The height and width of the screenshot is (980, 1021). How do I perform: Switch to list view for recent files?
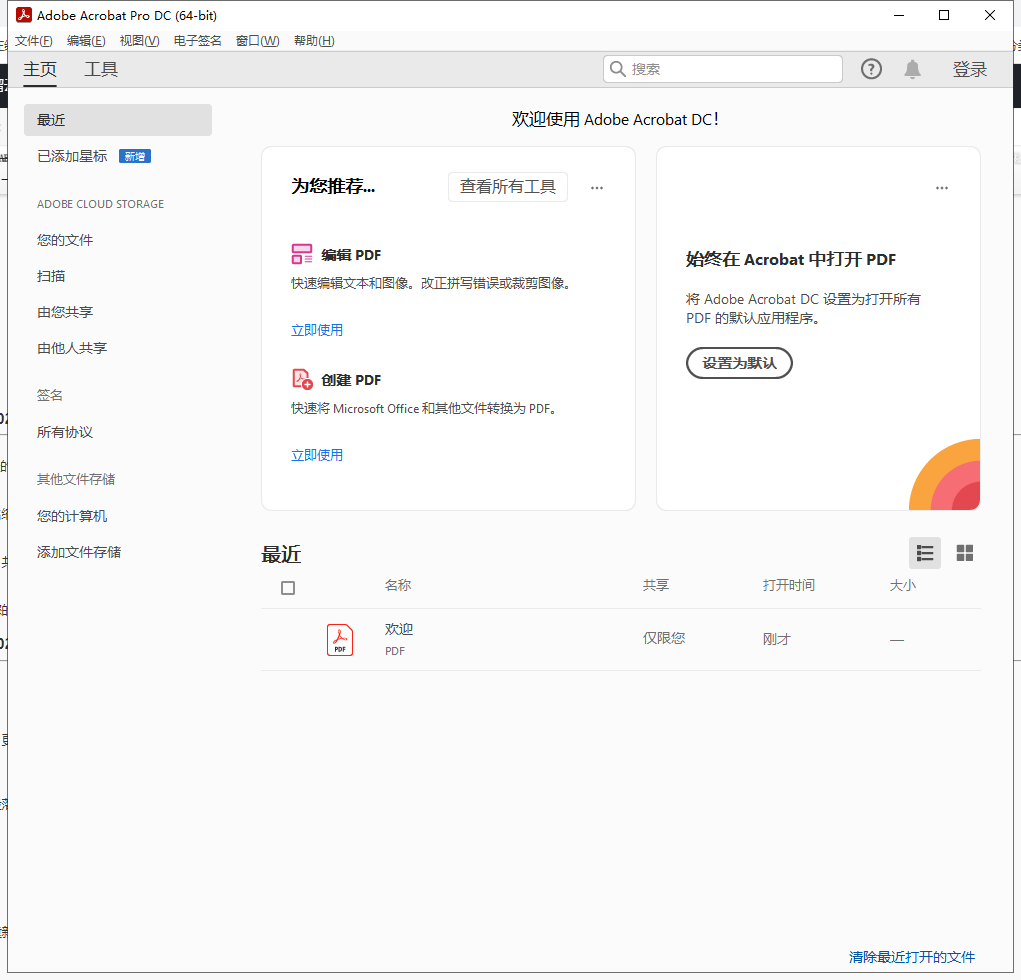[x=924, y=552]
